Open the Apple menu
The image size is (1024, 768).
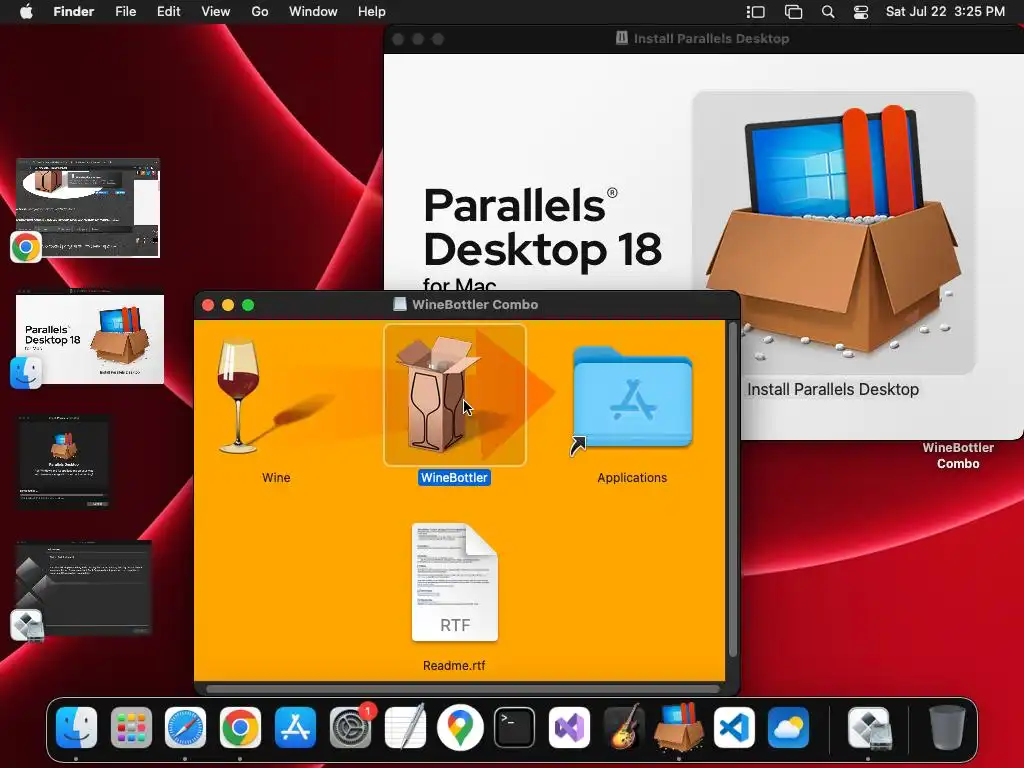point(26,12)
